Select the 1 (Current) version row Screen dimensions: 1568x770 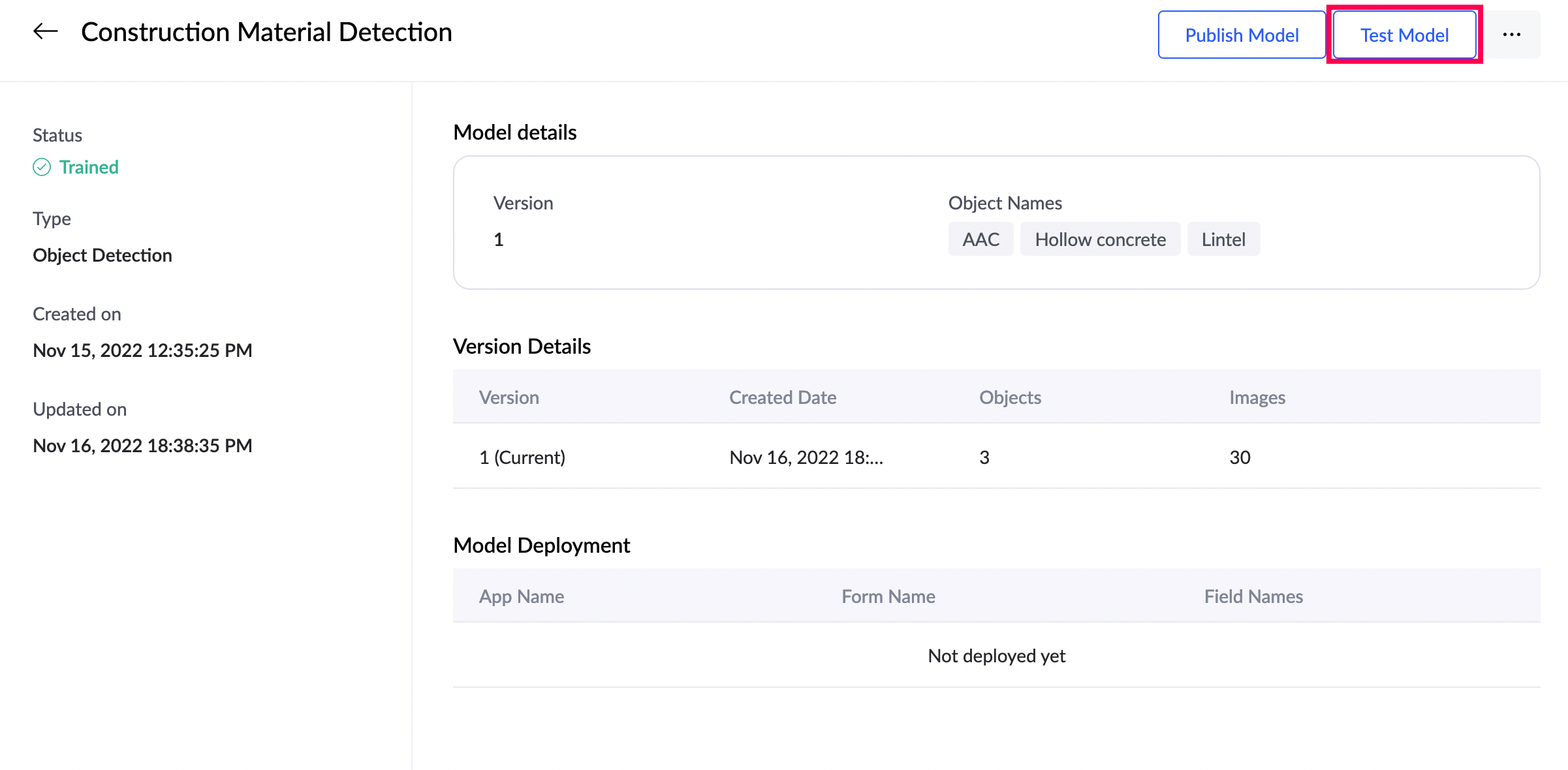522,457
